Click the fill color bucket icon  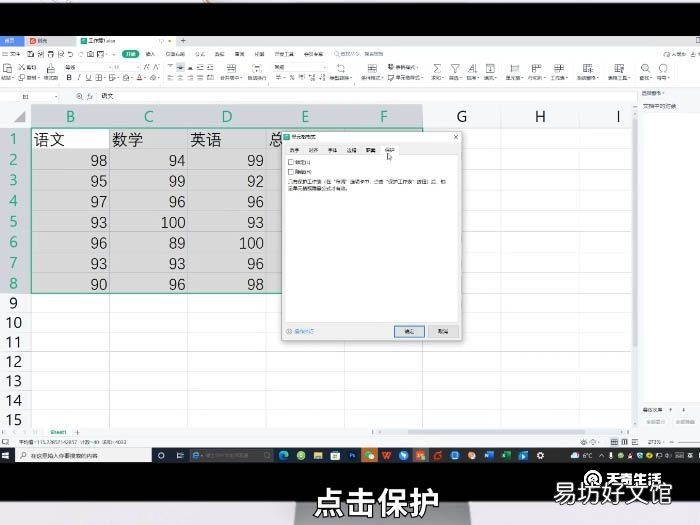tap(126, 78)
